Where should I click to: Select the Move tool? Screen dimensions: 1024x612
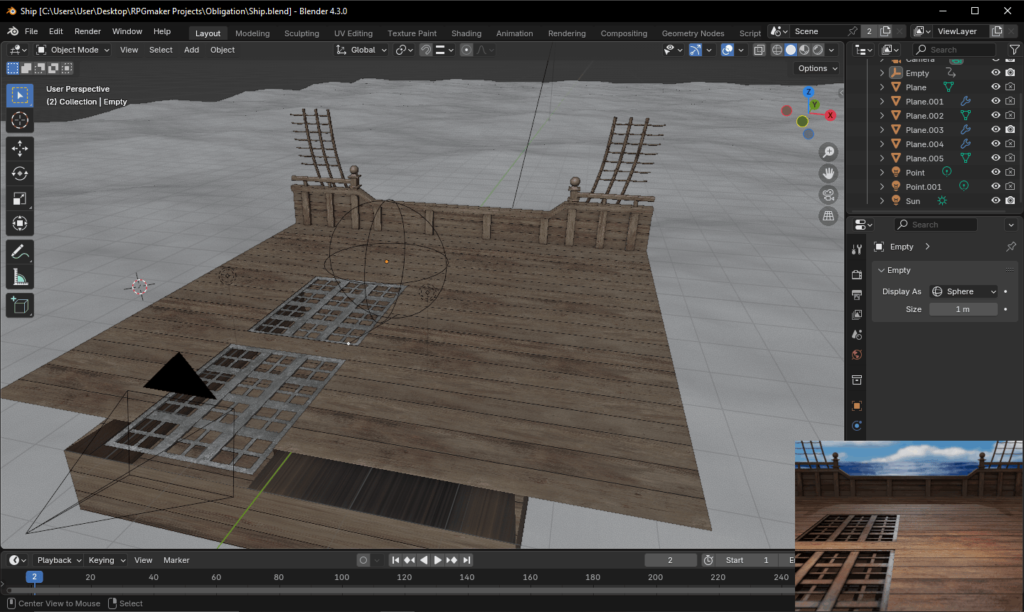coord(20,148)
